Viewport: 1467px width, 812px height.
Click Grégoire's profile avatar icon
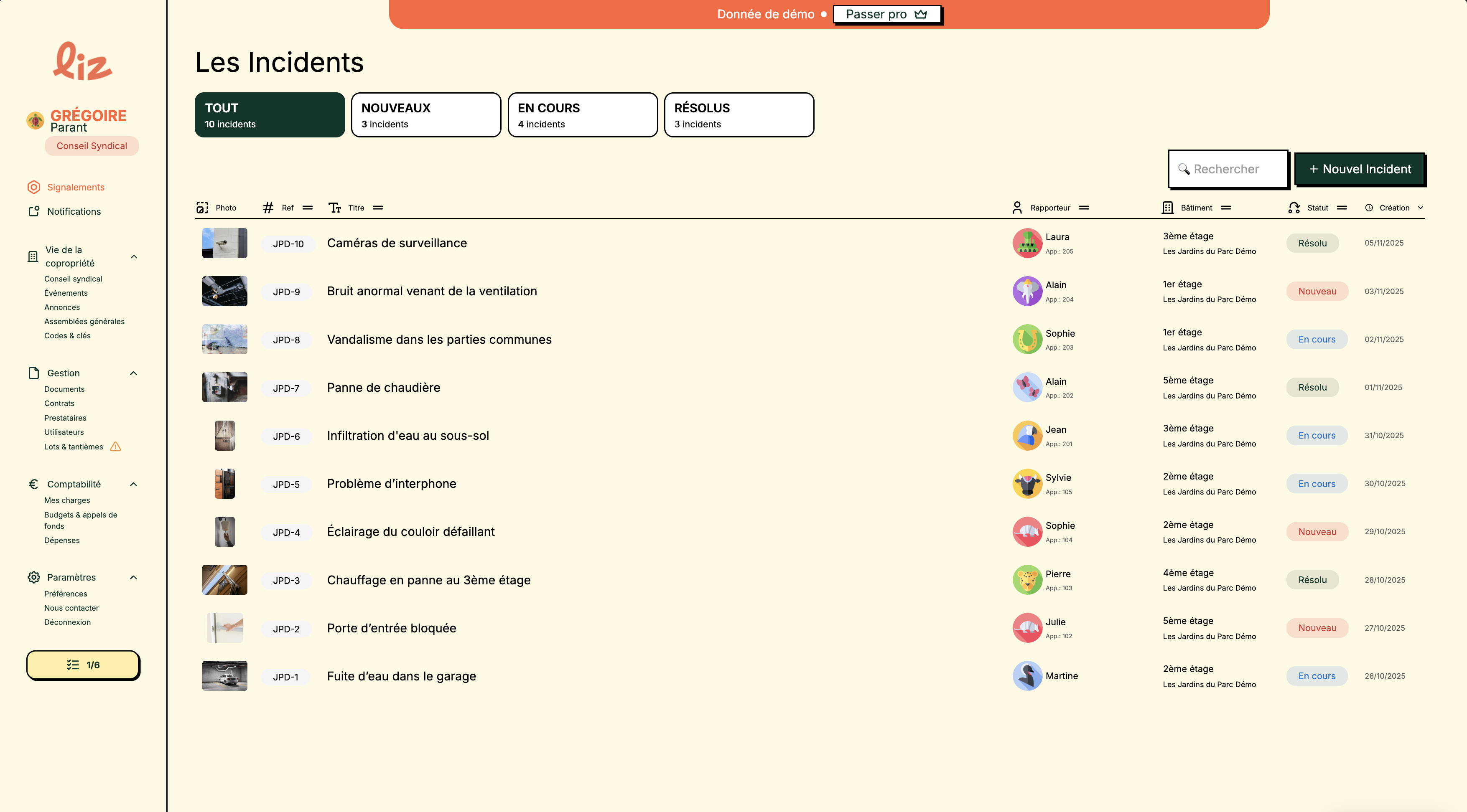pyautogui.click(x=35, y=121)
